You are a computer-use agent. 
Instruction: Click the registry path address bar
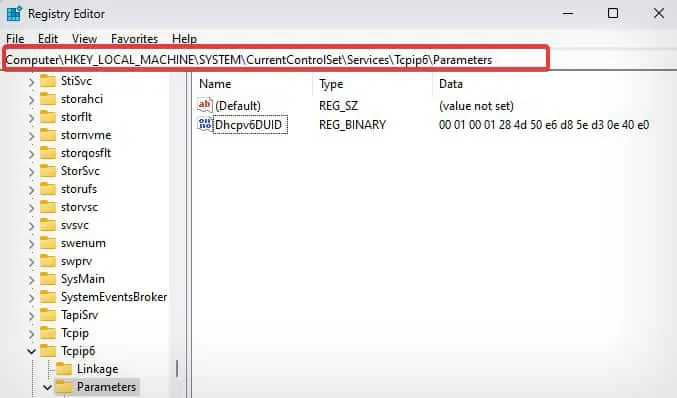276,60
